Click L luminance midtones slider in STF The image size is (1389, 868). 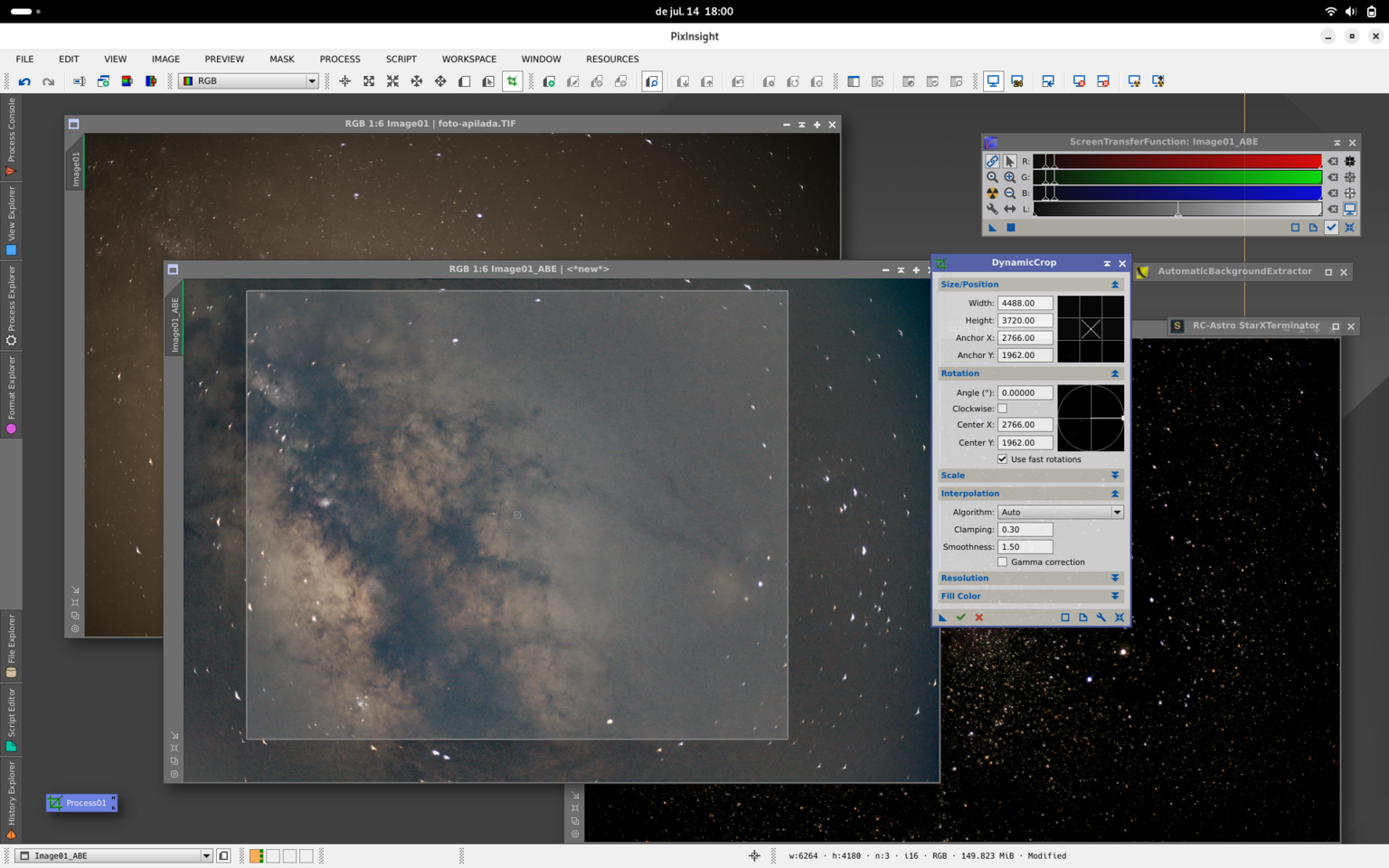coord(1177,209)
